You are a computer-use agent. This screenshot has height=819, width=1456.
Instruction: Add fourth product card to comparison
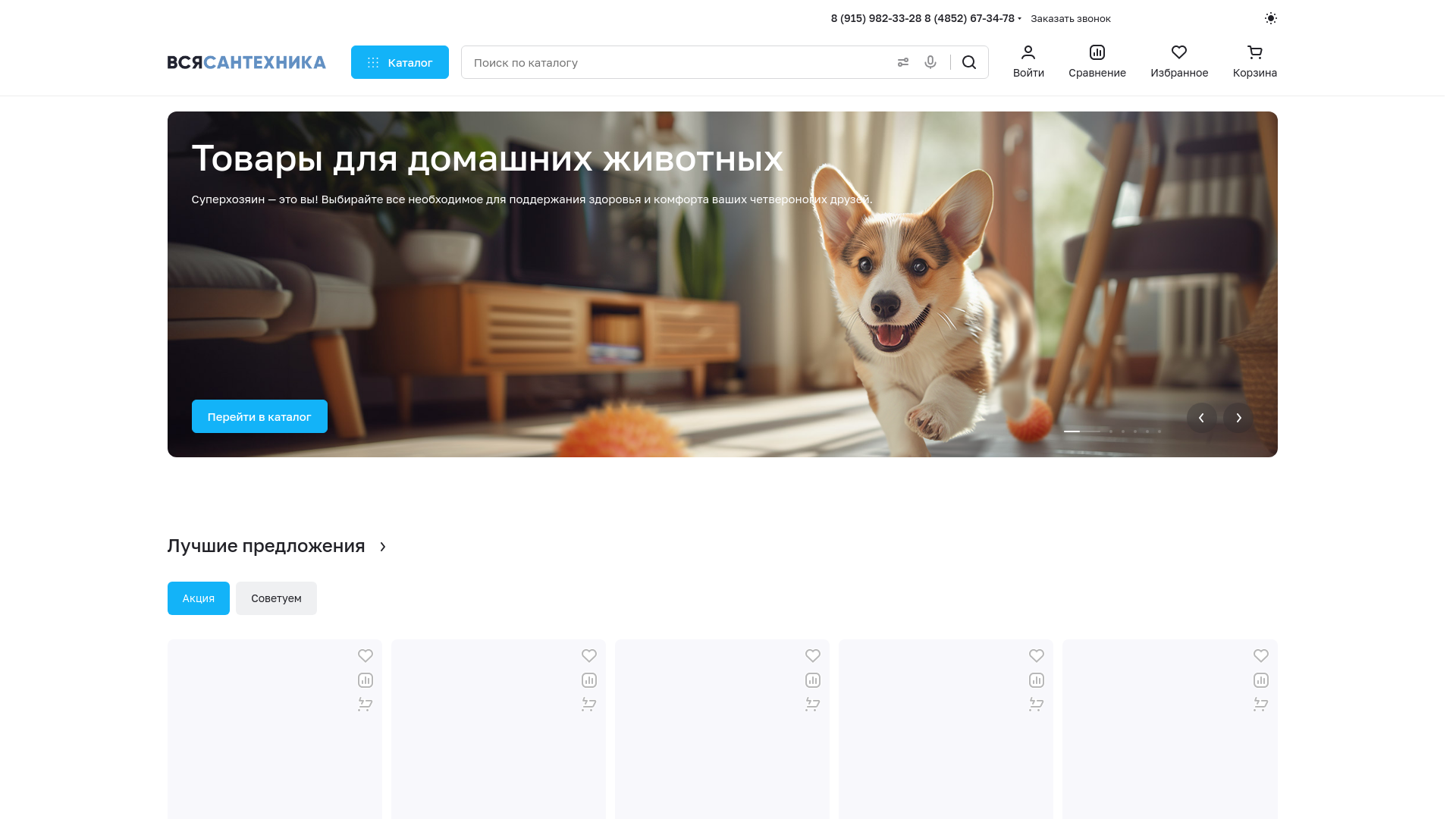tap(1037, 680)
